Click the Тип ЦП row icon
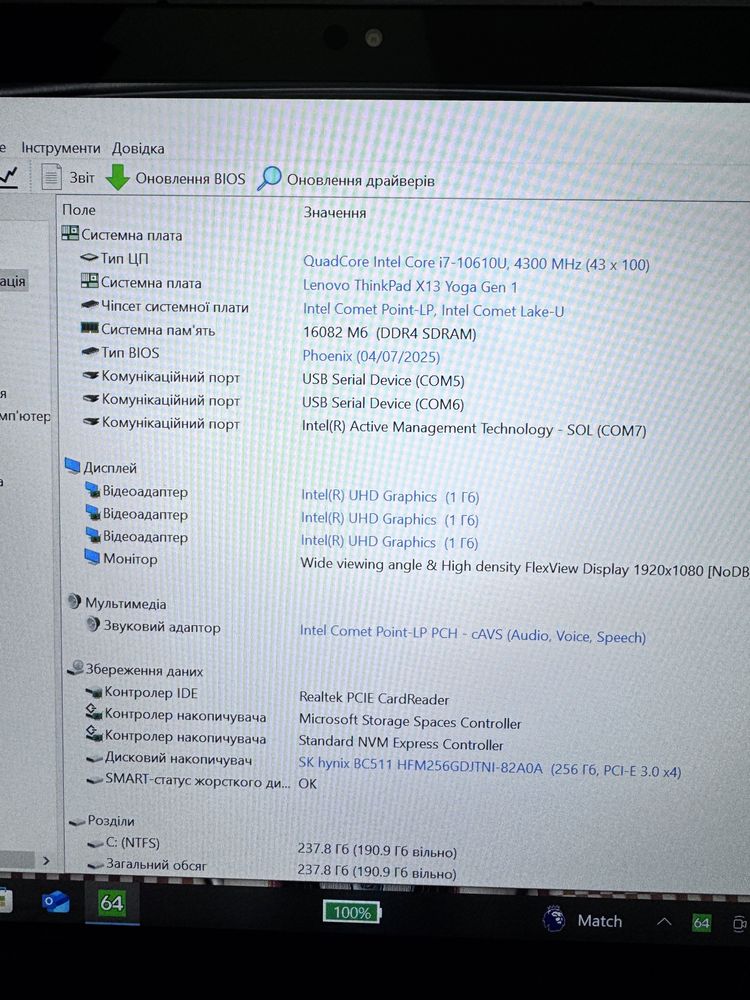The width and height of the screenshot is (750, 1000). [x=89, y=258]
